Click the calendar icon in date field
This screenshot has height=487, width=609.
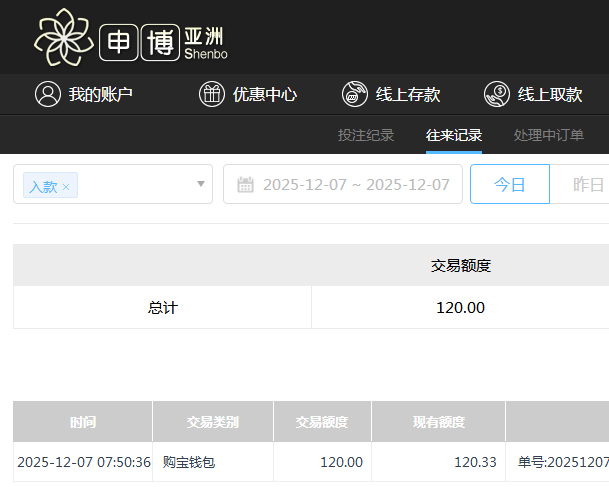pos(245,184)
